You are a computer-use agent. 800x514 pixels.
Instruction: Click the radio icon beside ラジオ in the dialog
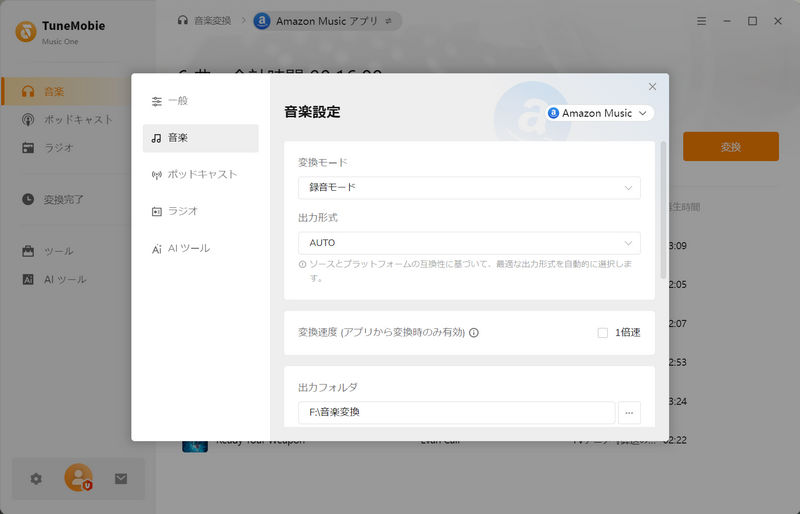coord(157,211)
